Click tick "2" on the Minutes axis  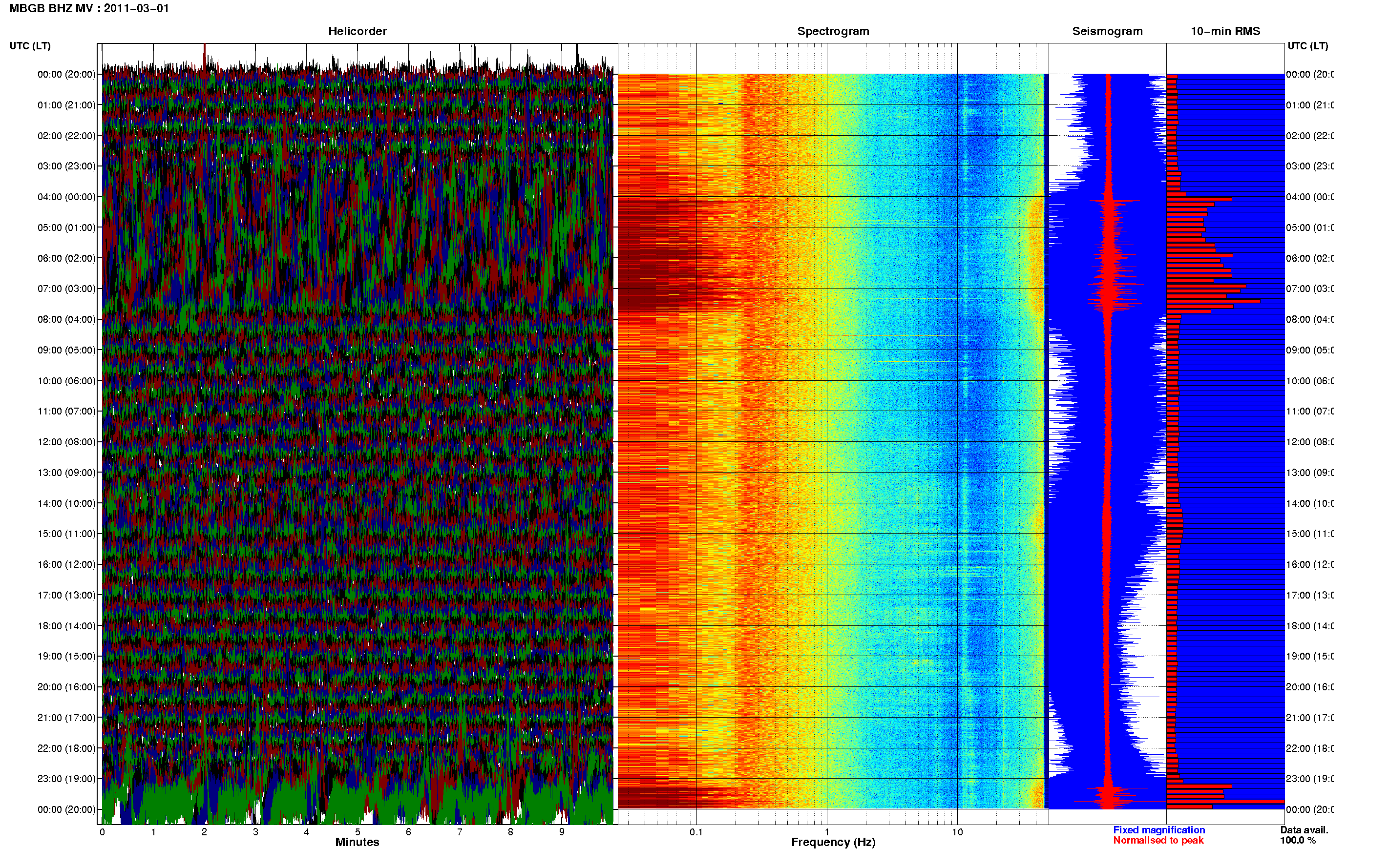205,832
